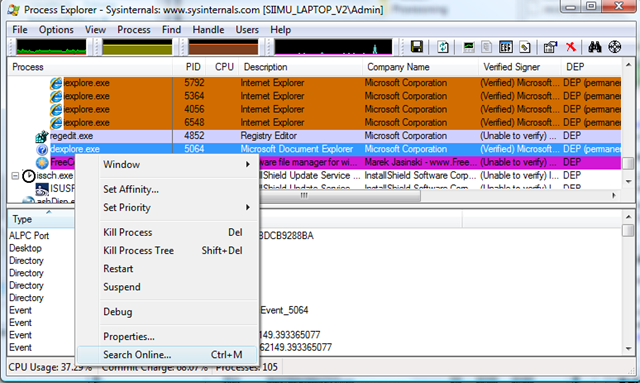Toggle the lower pane toolbar icon
The height and width of the screenshot is (383, 640).
tap(506, 47)
